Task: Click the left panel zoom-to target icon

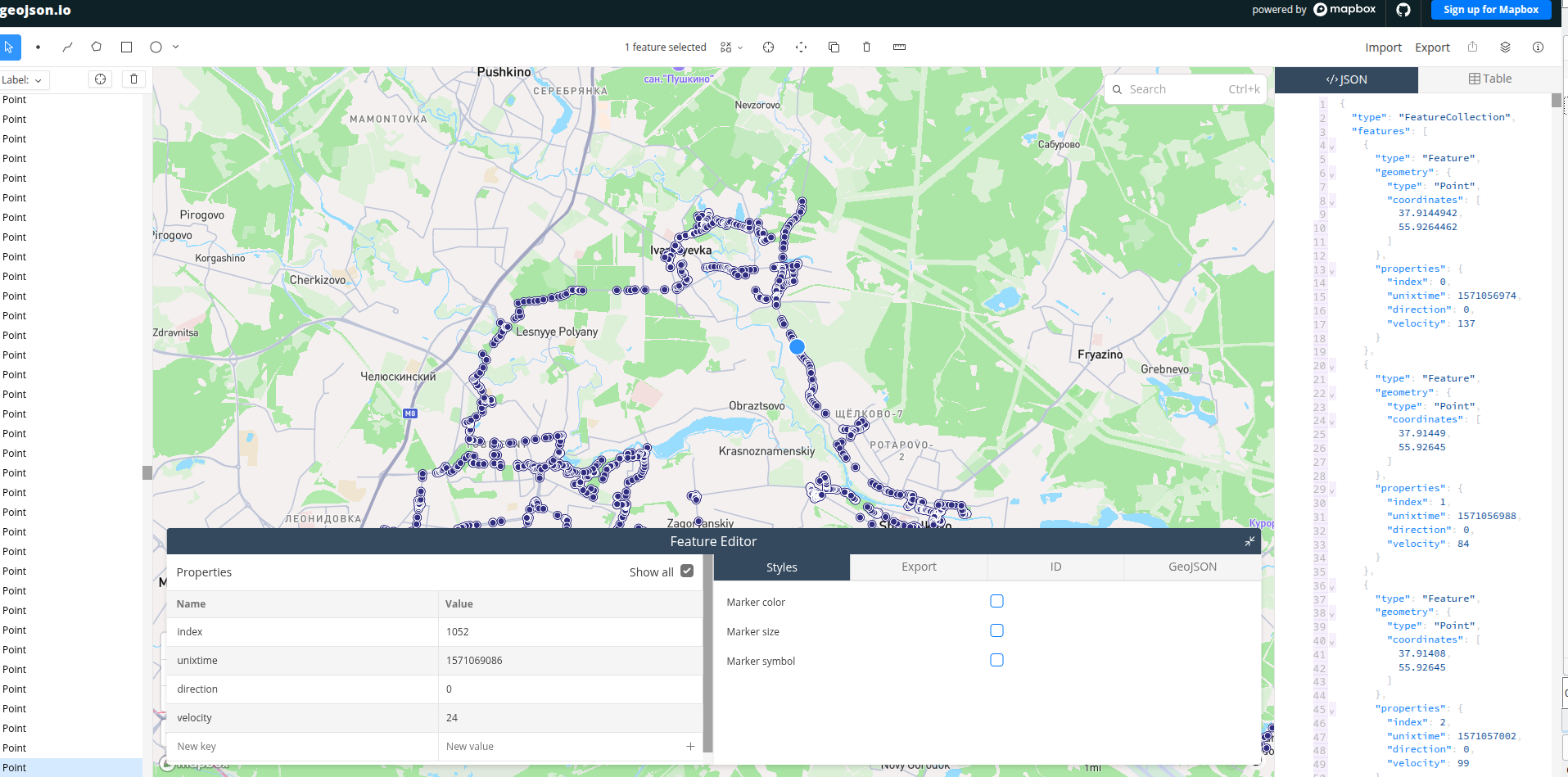Action: tap(100, 79)
